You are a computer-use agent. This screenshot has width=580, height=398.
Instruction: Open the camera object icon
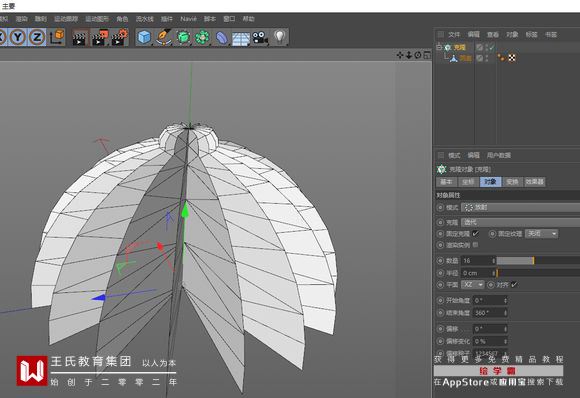[x=260, y=38]
